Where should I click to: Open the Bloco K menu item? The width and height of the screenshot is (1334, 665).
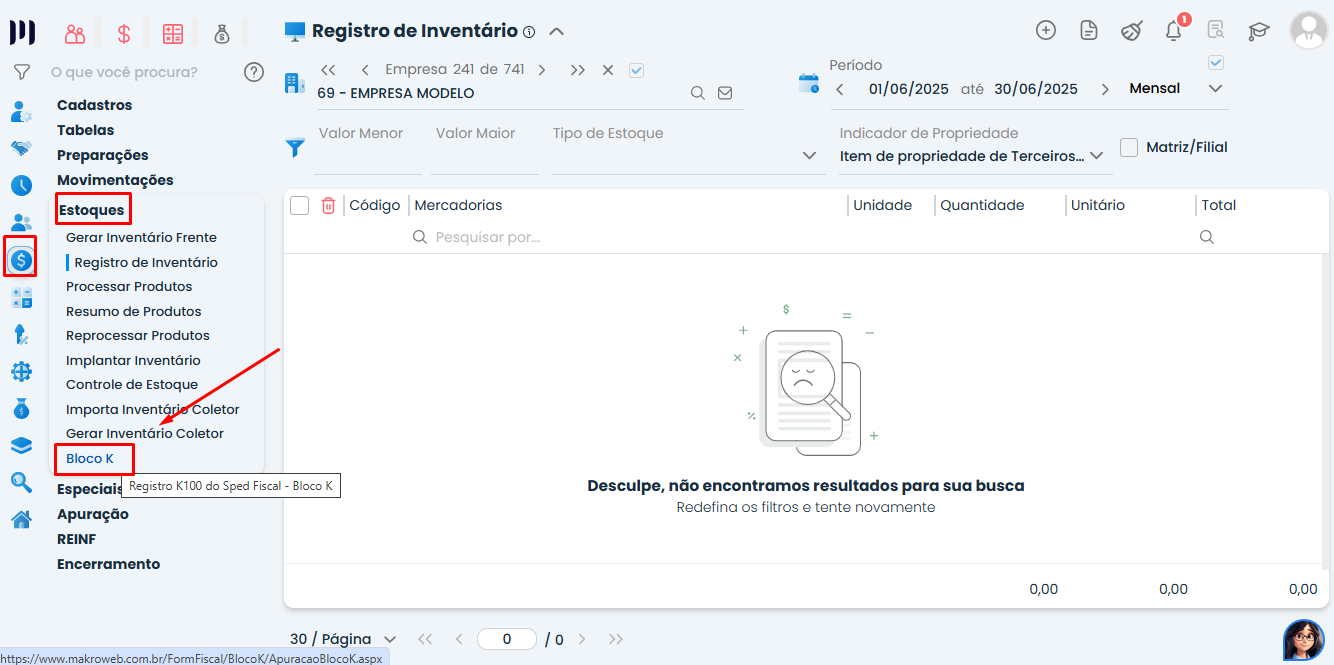point(90,458)
